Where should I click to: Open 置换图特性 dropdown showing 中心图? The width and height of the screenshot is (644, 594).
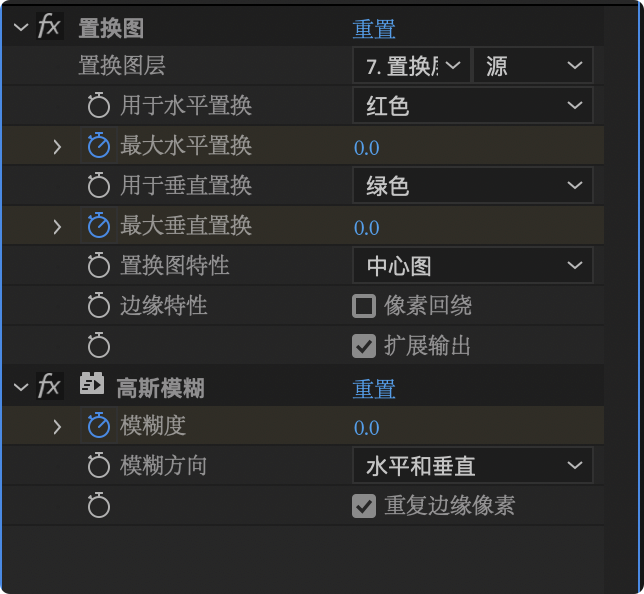click(x=473, y=266)
